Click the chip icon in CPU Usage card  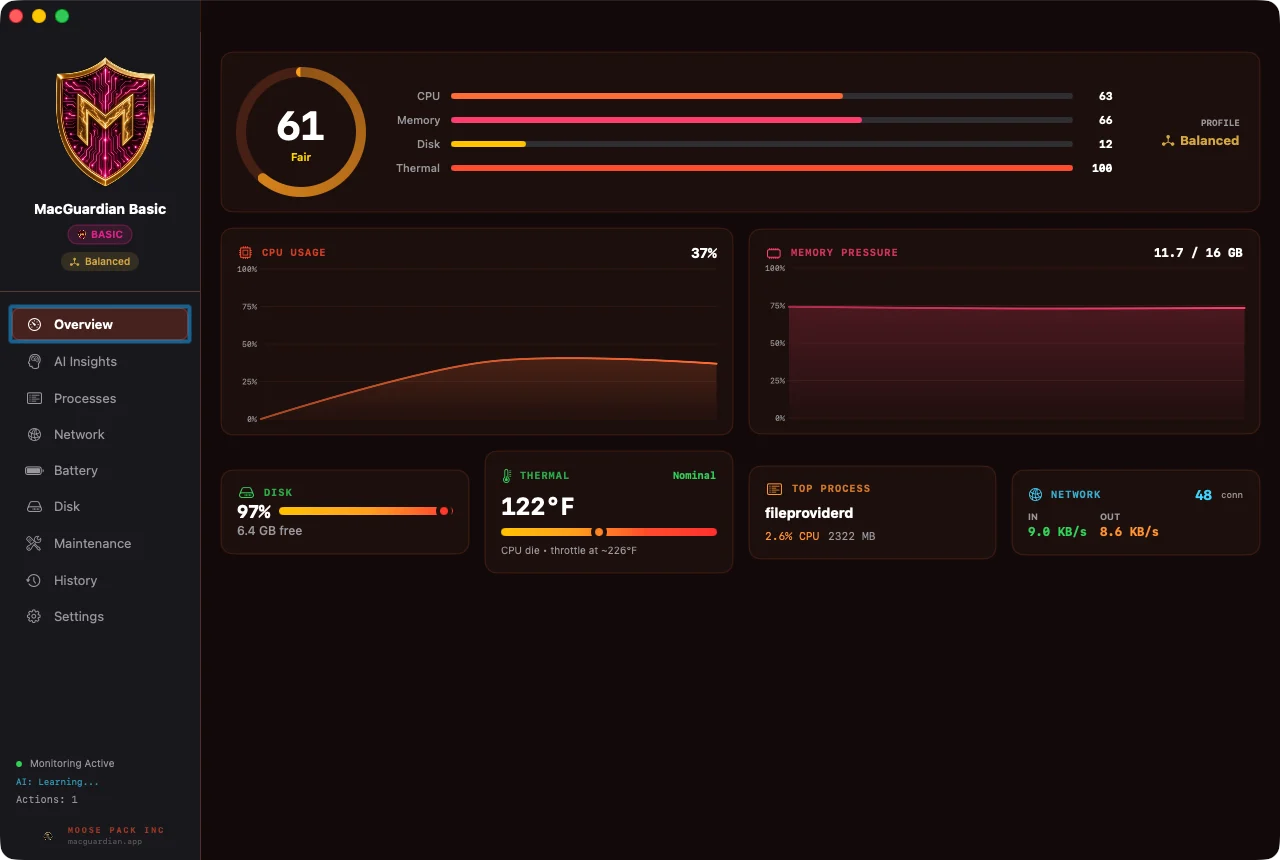tap(245, 253)
